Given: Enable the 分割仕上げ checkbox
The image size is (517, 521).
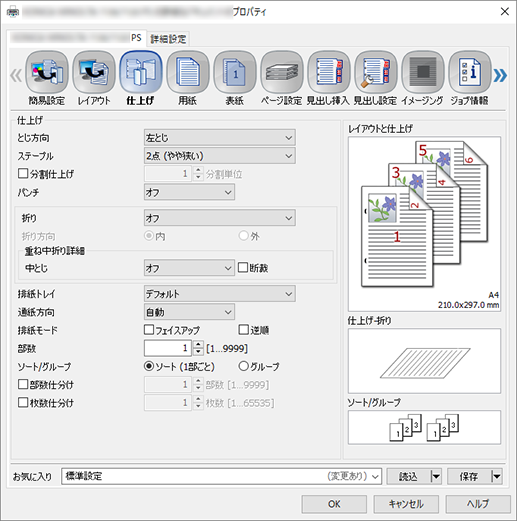Looking at the screenshot, I should (x=23, y=173).
